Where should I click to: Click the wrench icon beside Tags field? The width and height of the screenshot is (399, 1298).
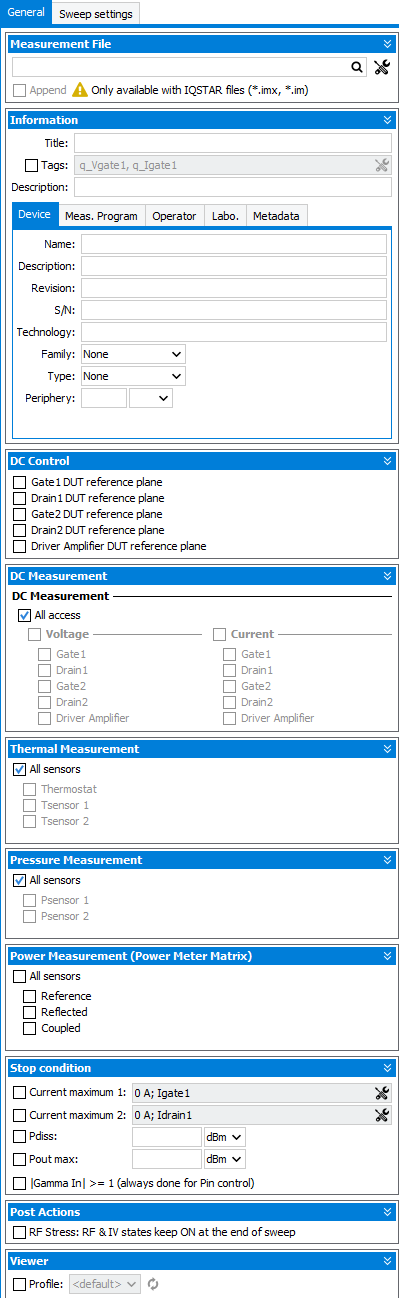point(381,165)
